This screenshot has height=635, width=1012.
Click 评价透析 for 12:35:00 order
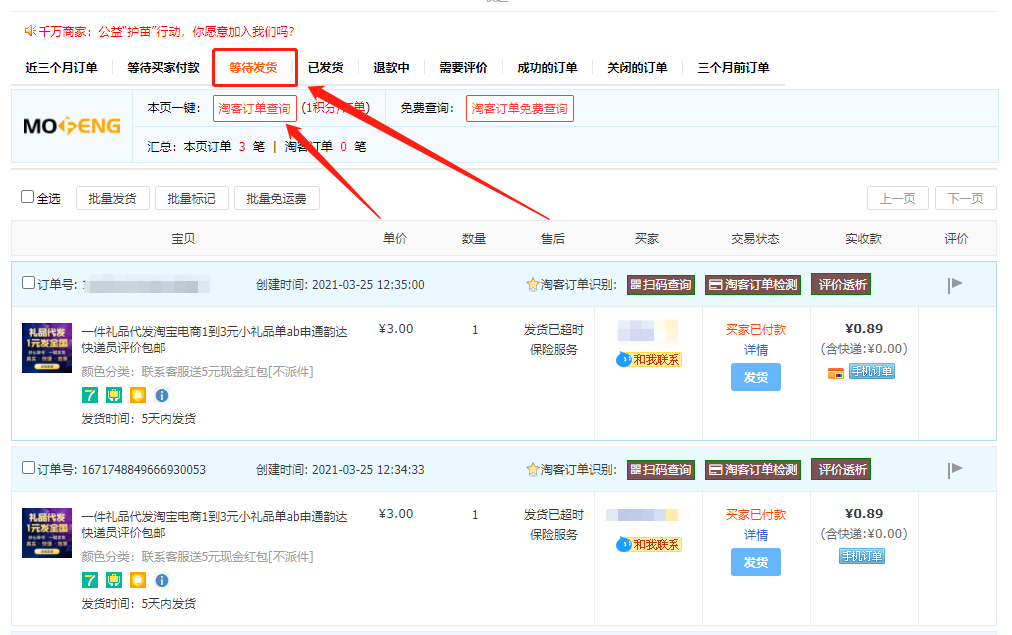[841, 285]
